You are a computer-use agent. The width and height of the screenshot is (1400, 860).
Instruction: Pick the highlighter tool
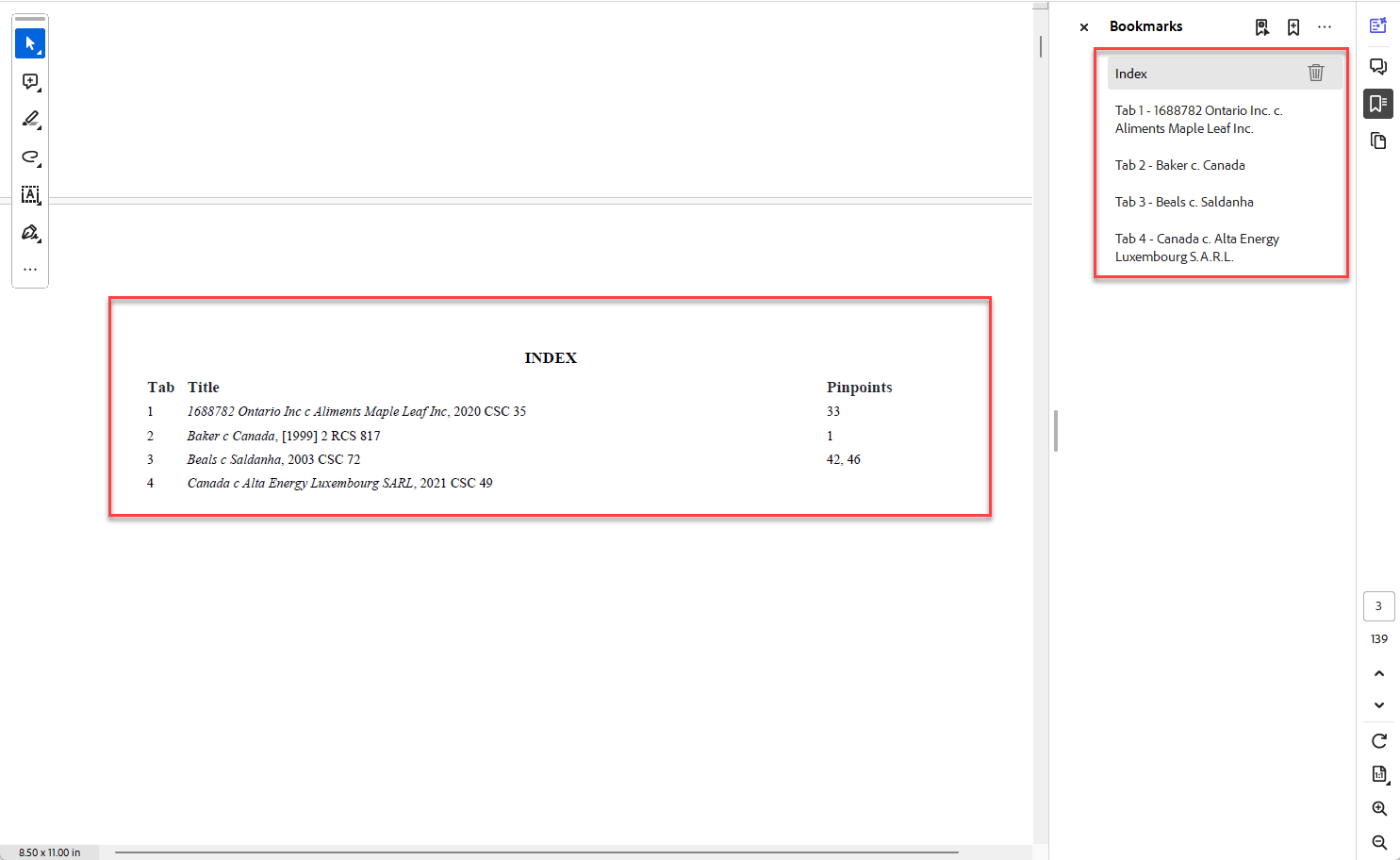(x=30, y=120)
